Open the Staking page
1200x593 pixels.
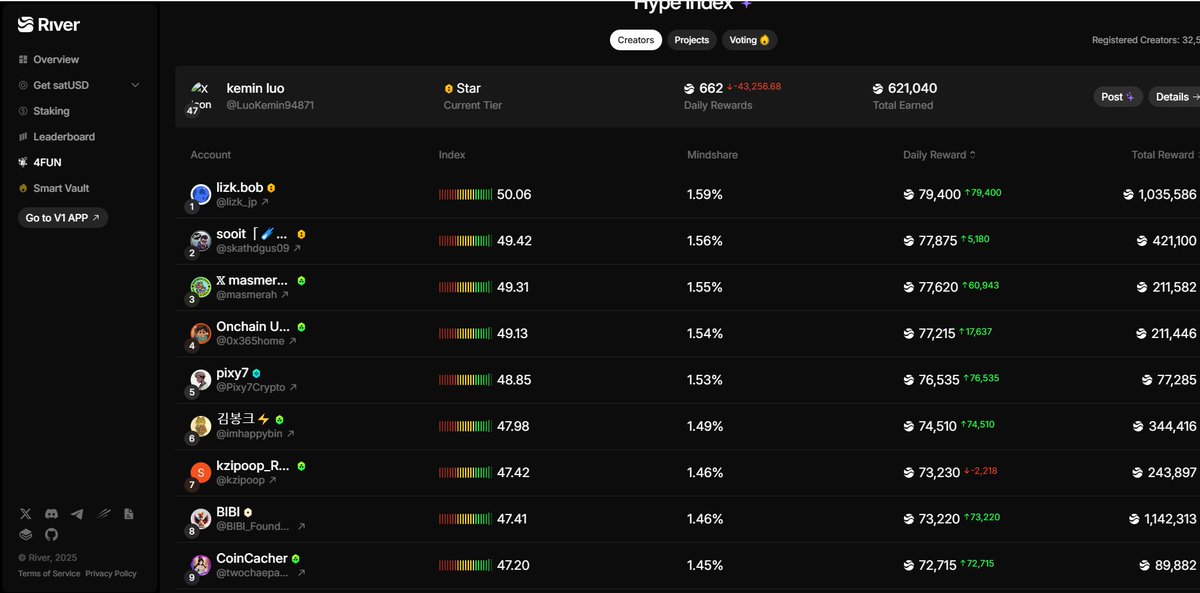point(51,111)
